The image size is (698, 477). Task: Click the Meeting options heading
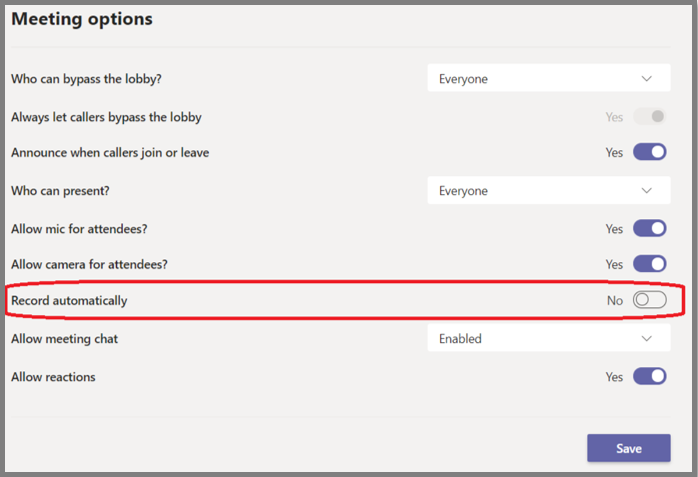click(x=82, y=19)
